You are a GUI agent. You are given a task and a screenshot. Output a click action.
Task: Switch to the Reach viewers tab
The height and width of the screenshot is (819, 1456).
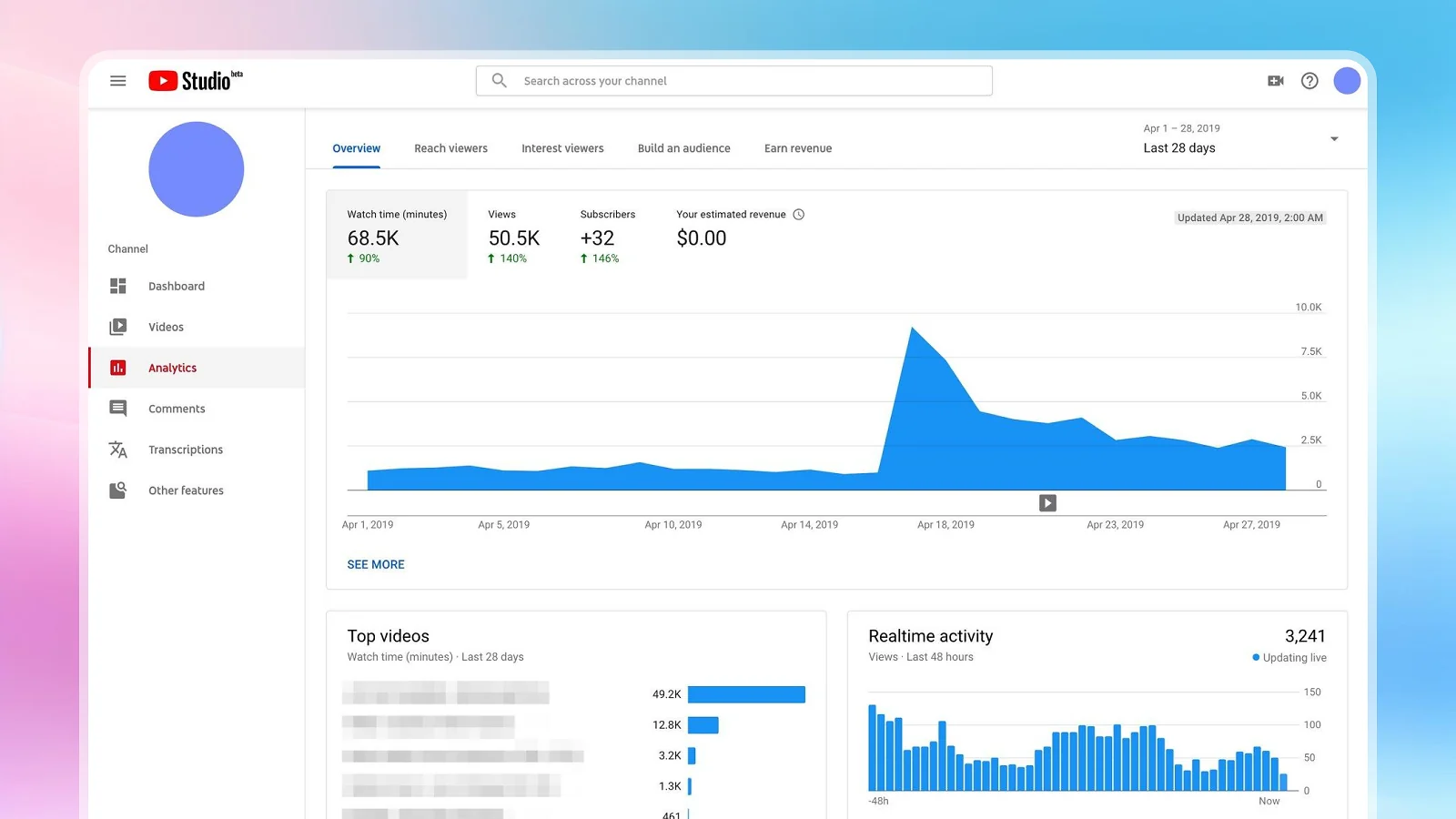click(x=450, y=148)
